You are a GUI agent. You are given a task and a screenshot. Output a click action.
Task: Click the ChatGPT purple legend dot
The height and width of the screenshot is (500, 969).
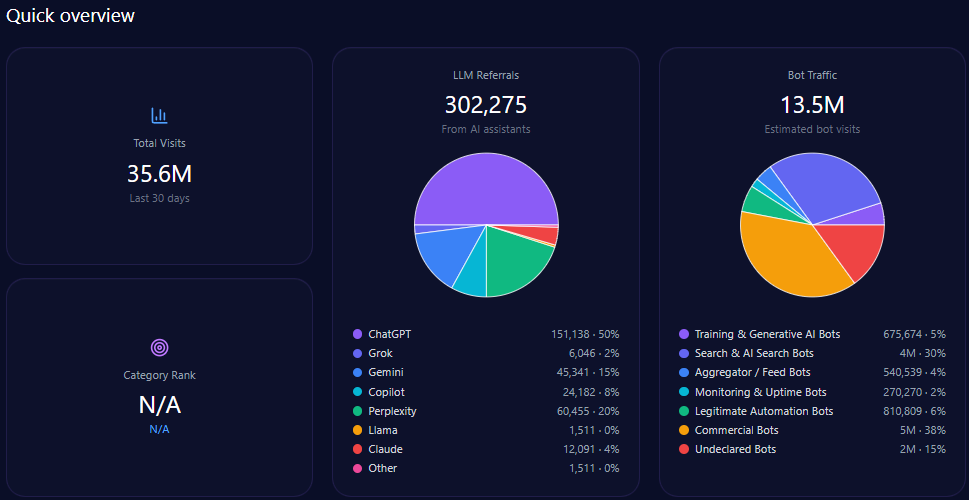coord(357,334)
